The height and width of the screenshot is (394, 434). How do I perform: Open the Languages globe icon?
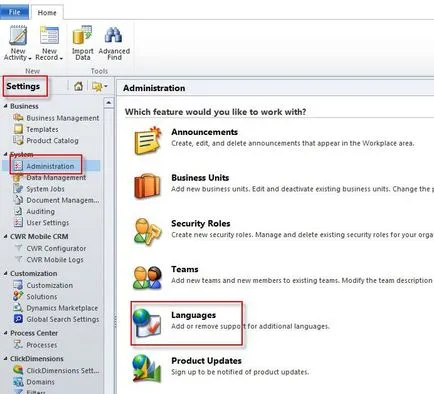point(147,323)
